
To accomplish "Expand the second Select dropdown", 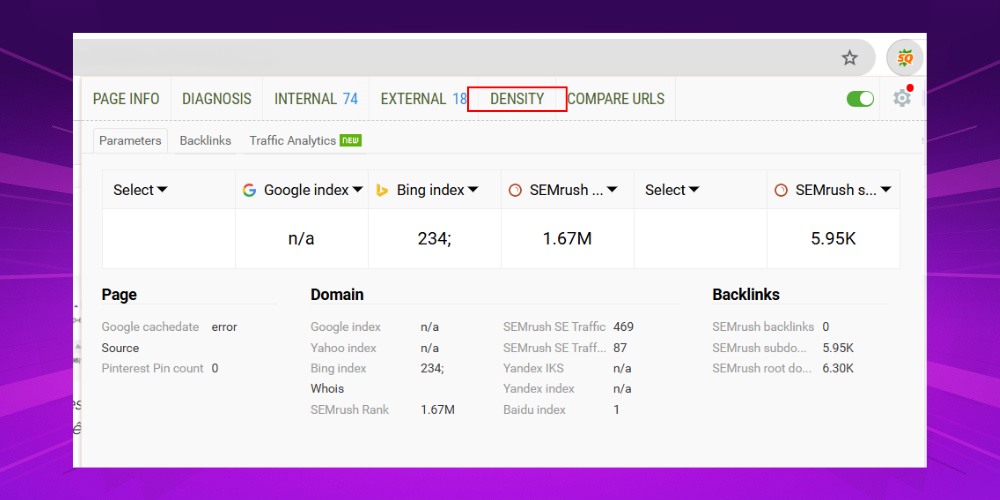I will point(672,189).
